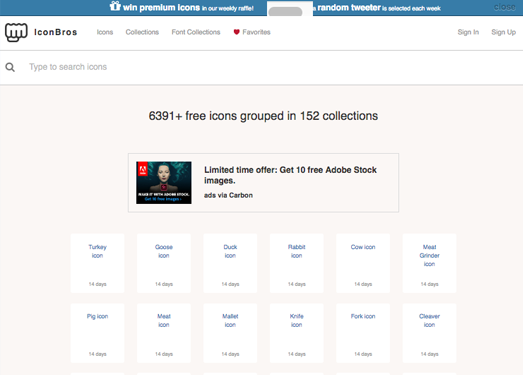The image size is (523, 375).
Task: Click the Sign In link
Action: tap(468, 32)
